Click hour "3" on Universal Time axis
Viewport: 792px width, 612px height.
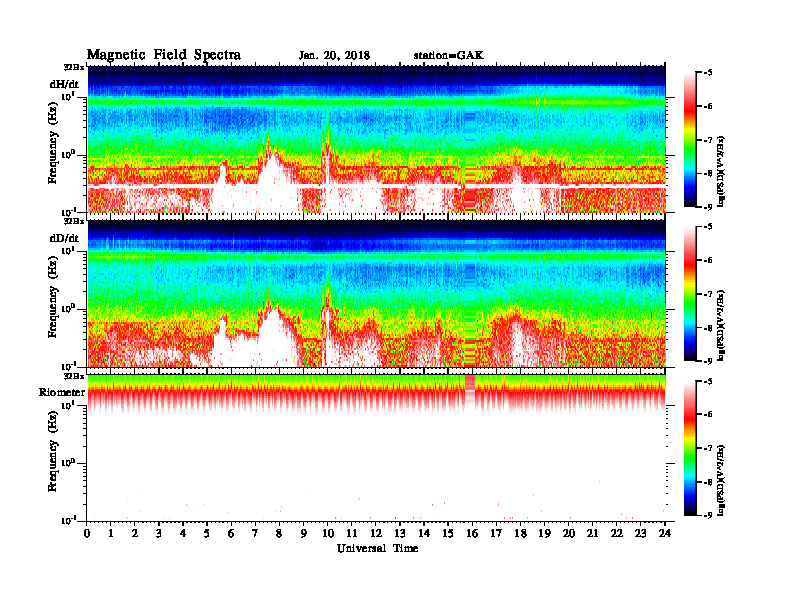[160, 534]
